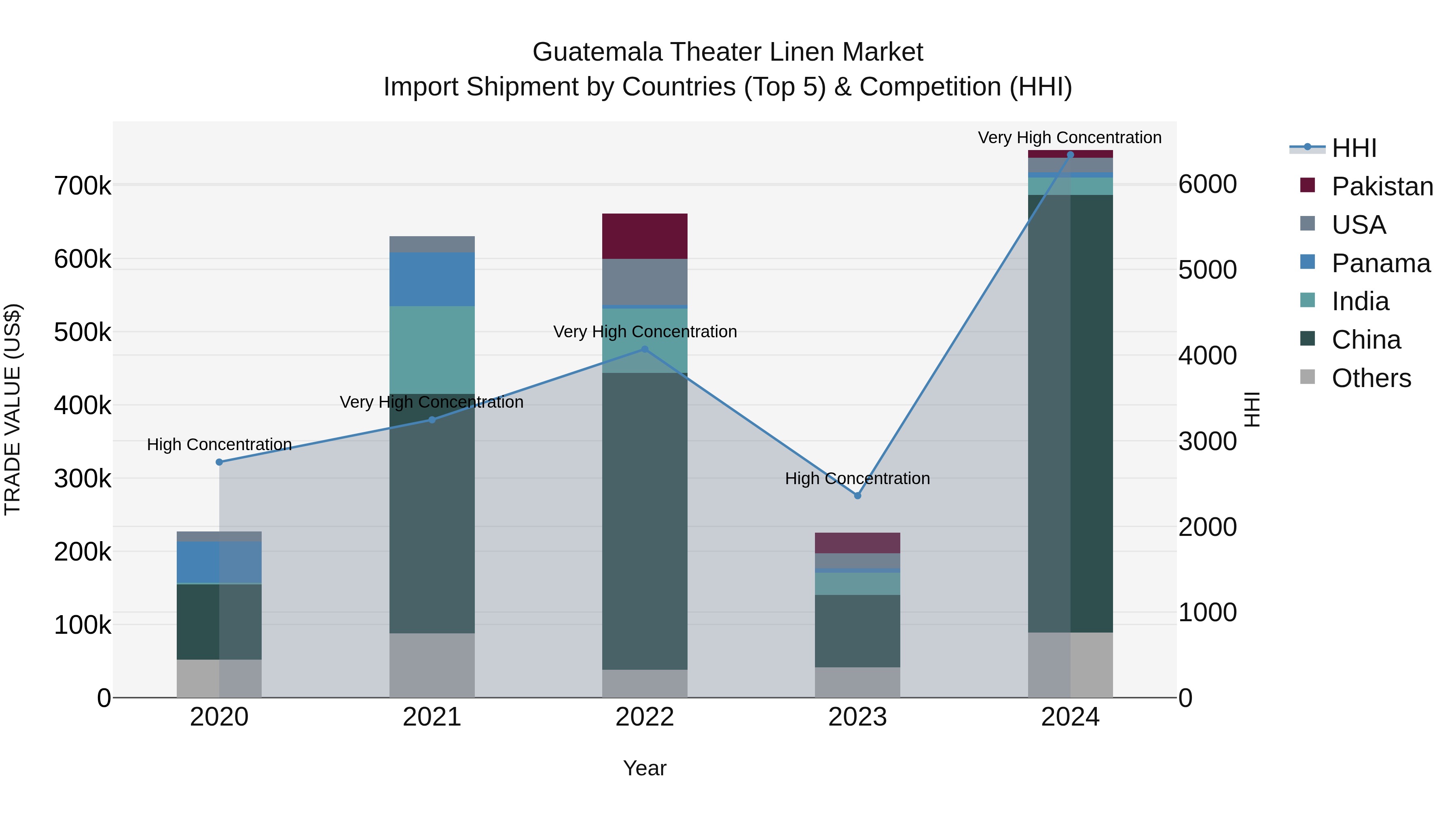The width and height of the screenshot is (1456, 819).
Task: Click the 2021 HHI data point
Action: pos(432,420)
